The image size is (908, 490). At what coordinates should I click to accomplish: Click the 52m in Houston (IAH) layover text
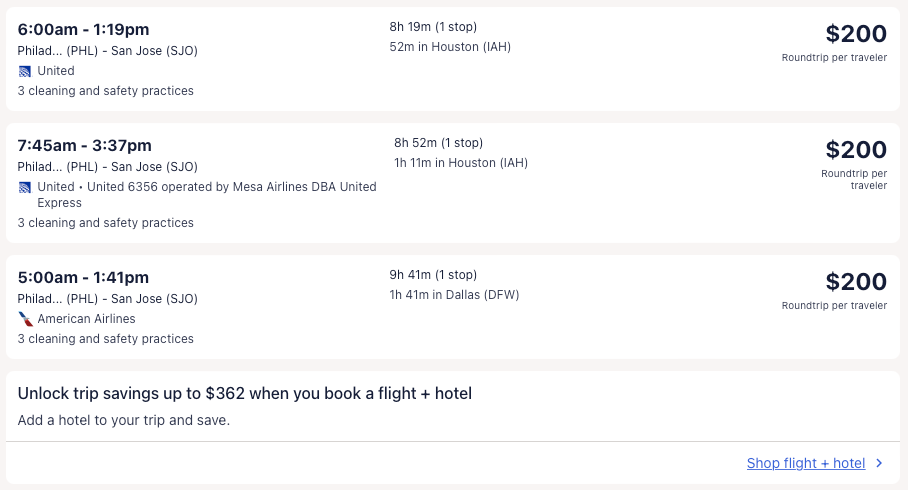[450, 47]
